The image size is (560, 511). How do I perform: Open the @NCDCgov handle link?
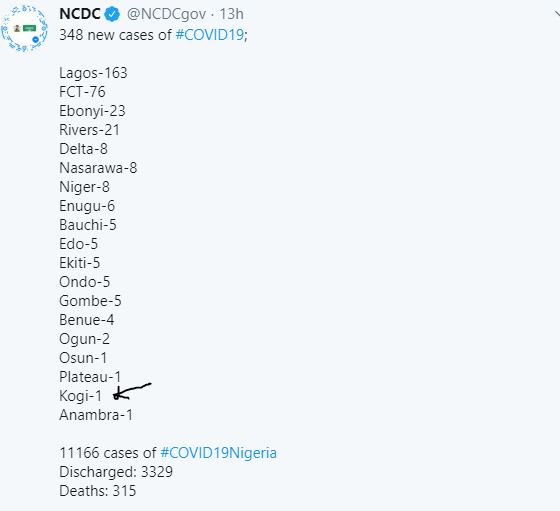click(166, 14)
